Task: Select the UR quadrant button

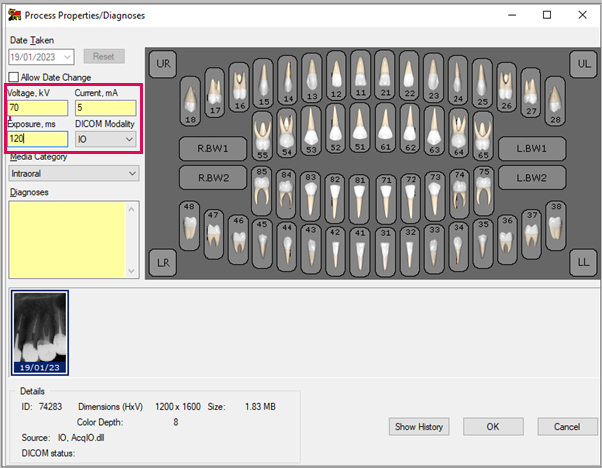Action: [163, 64]
